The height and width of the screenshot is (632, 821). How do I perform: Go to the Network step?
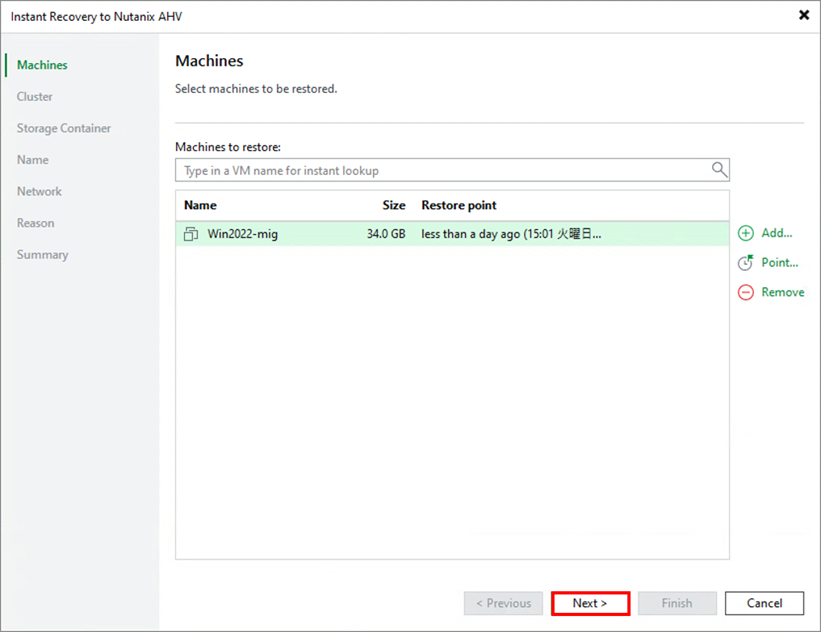(x=39, y=191)
